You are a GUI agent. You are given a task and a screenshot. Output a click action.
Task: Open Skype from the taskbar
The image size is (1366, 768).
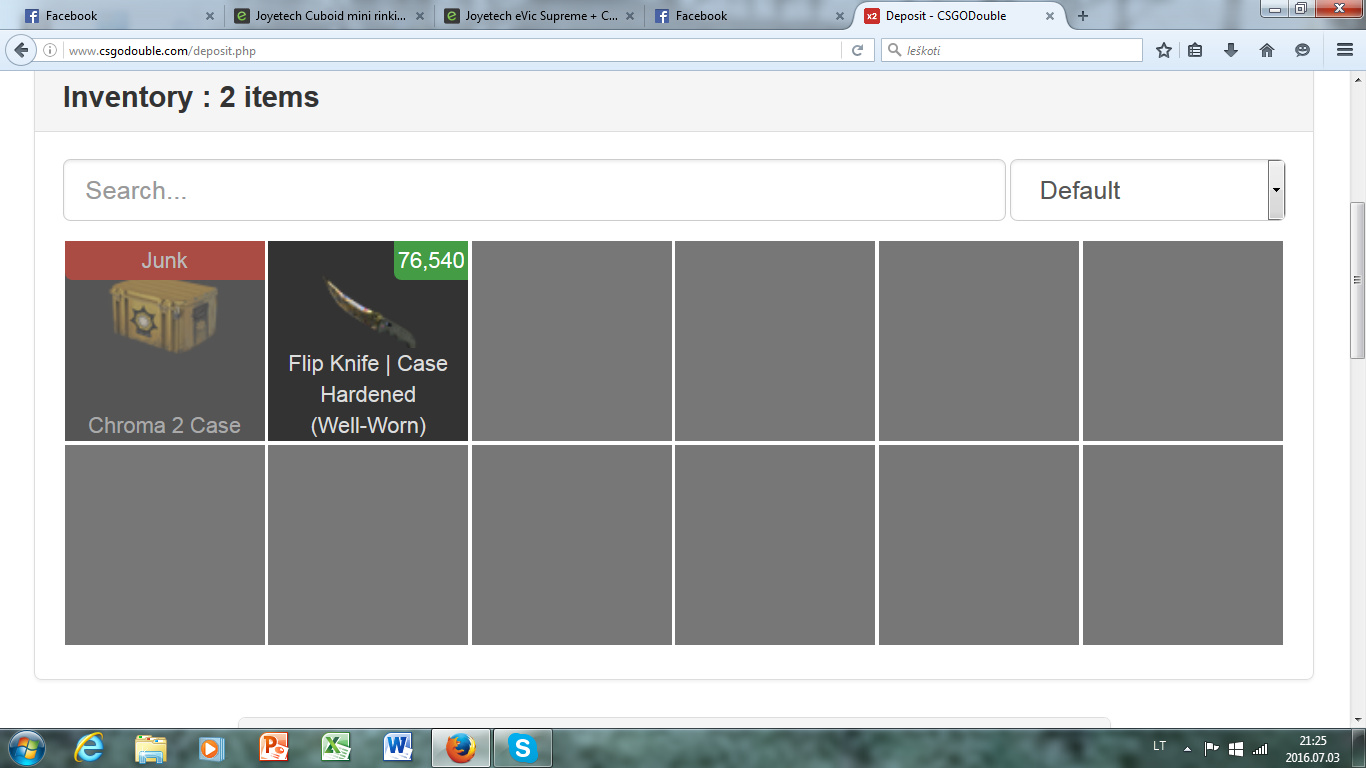(522, 748)
